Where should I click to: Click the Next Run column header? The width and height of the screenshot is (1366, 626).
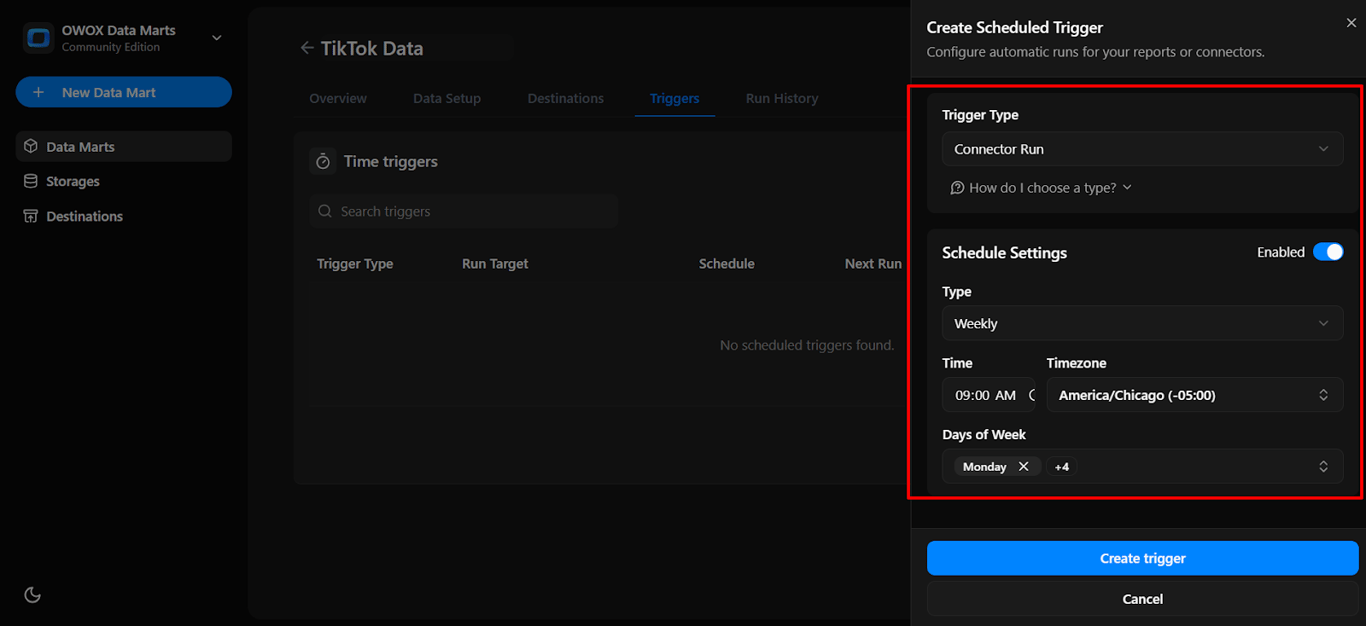(x=873, y=264)
